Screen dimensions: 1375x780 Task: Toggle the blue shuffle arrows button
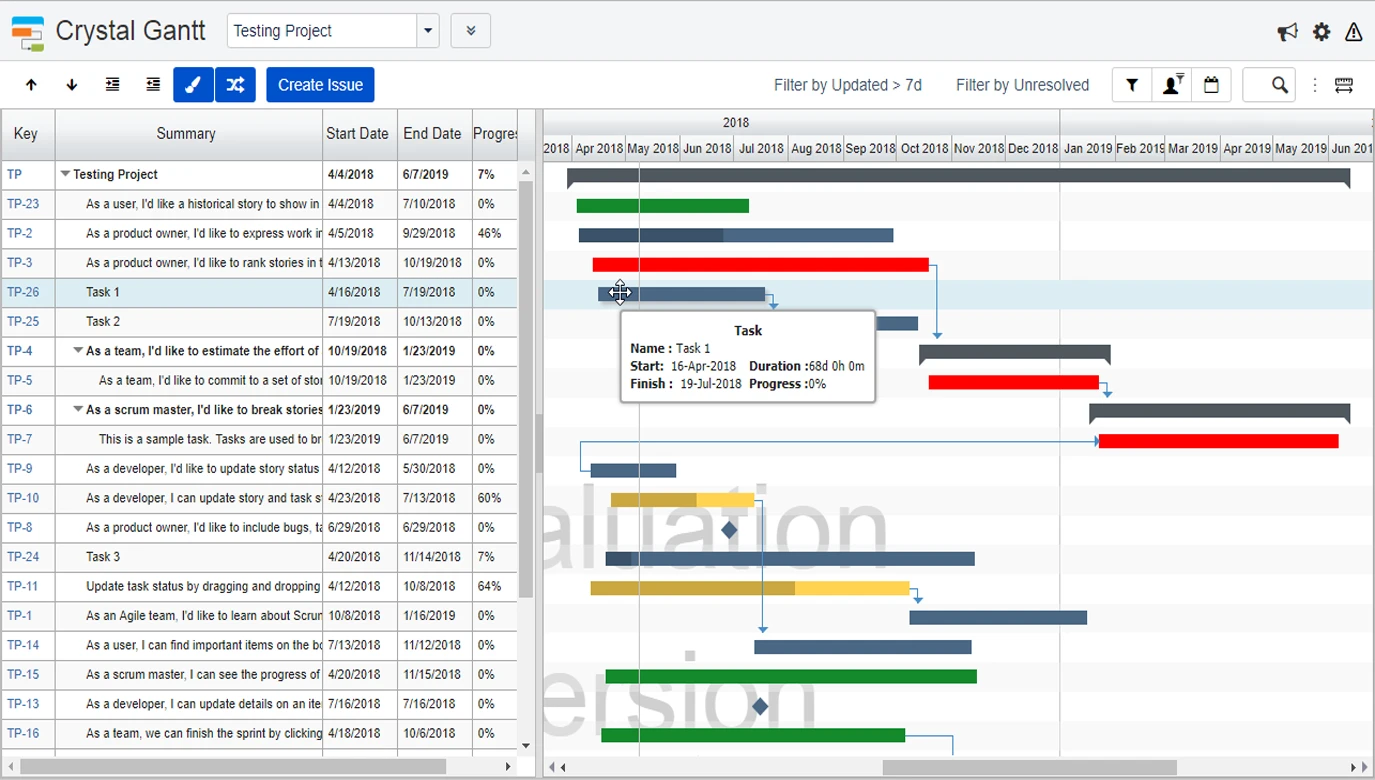click(x=235, y=85)
